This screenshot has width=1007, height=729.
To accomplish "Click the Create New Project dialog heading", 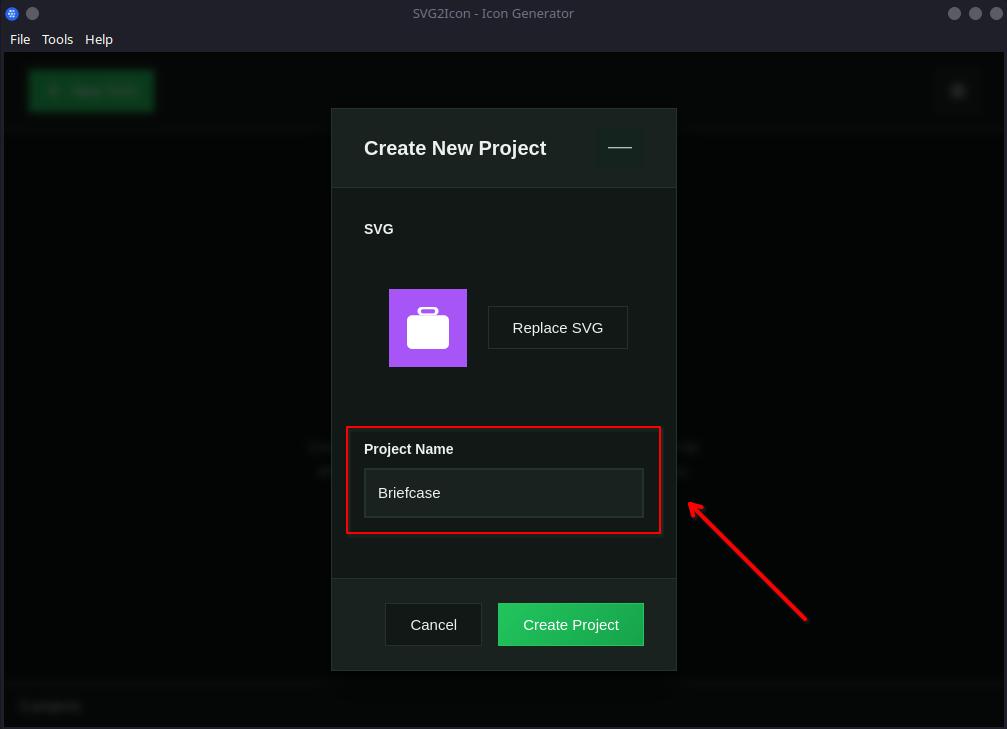I will coord(455,148).
